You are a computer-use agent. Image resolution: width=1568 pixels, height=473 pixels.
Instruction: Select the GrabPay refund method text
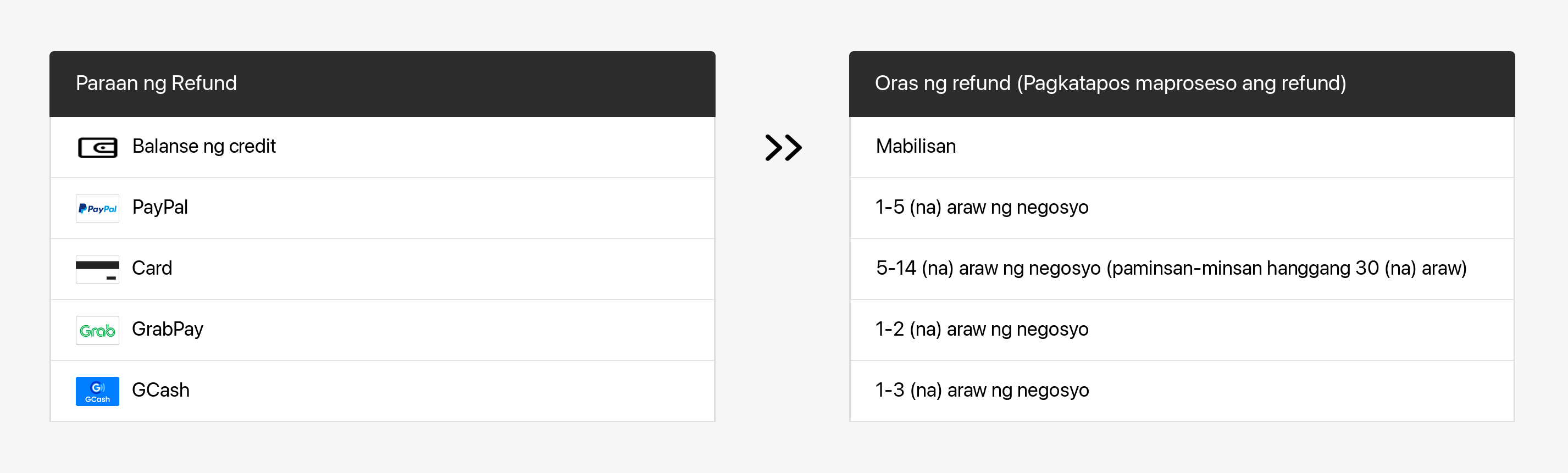pos(168,329)
